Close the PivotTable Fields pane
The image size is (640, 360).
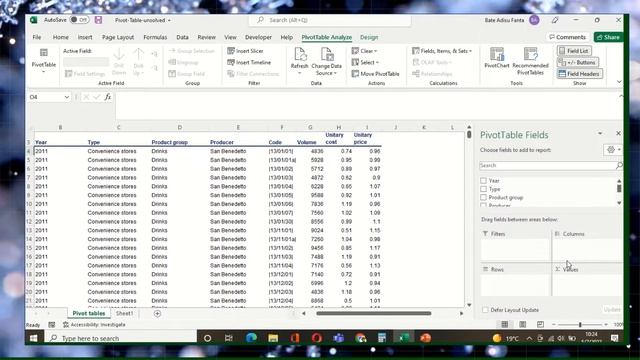point(618,133)
